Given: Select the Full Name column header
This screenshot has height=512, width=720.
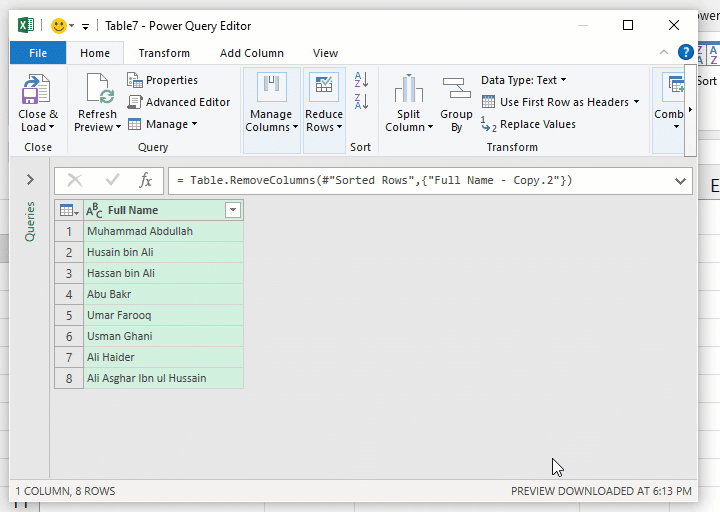Looking at the screenshot, I should (x=163, y=210).
